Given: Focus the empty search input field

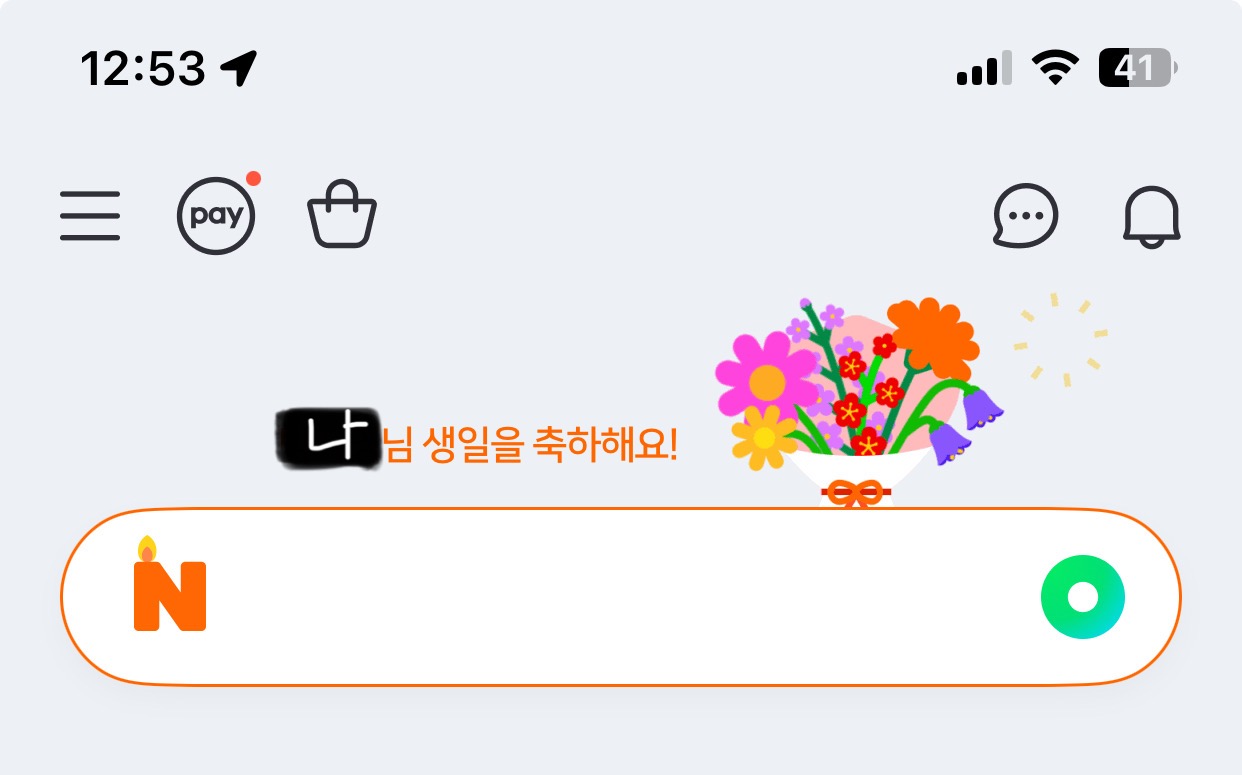Looking at the screenshot, I should coord(621,597).
